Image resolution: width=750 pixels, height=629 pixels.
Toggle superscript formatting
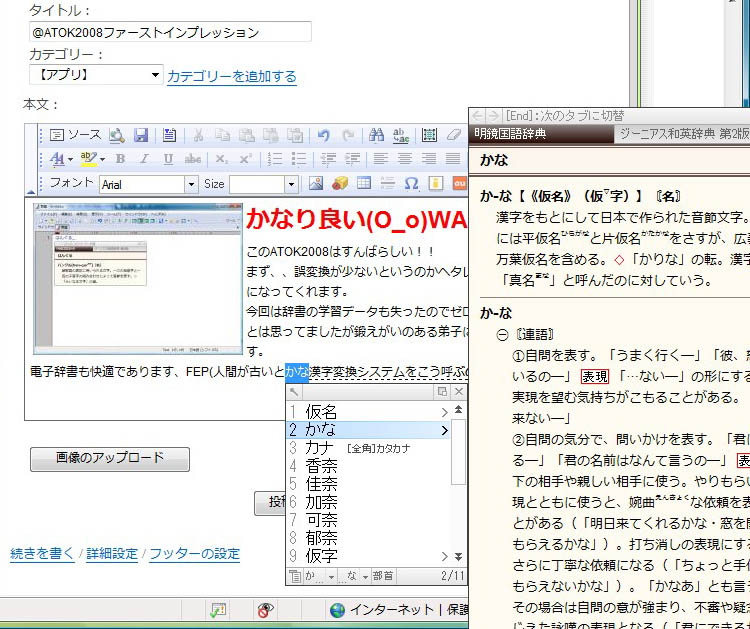(x=245, y=159)
